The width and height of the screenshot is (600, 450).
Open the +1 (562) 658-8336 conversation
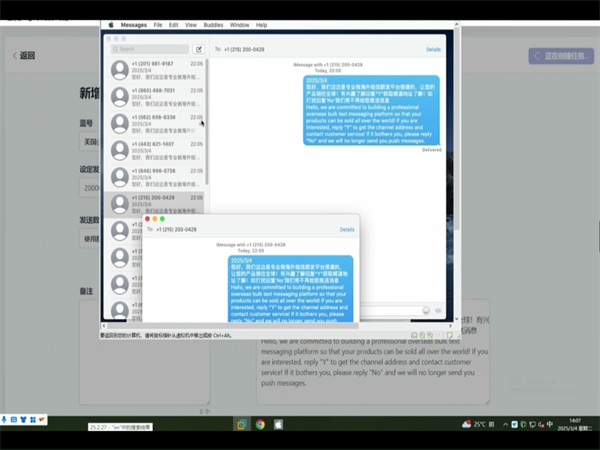[x=160, y=122]
